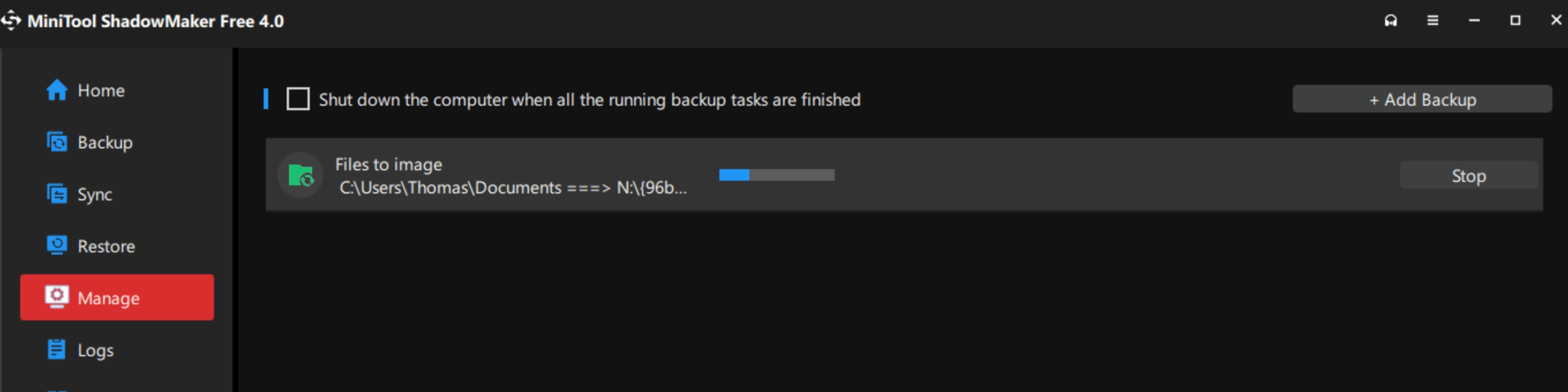Select the Documents backup task path text
The image size is (1568, 392).
512,188
